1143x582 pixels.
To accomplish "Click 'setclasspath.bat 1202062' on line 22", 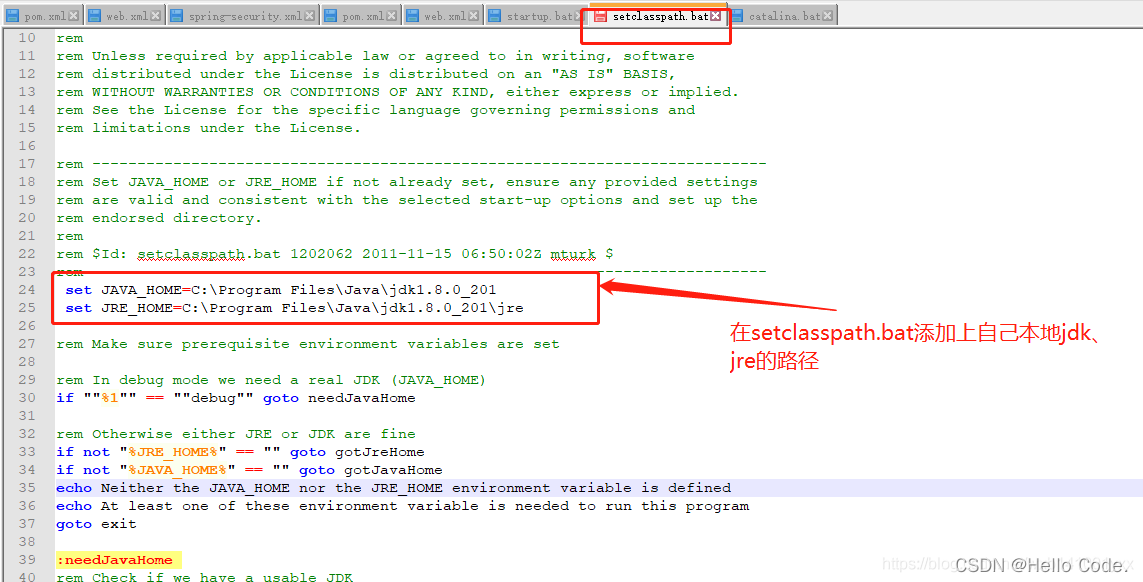I will point(244,254).
